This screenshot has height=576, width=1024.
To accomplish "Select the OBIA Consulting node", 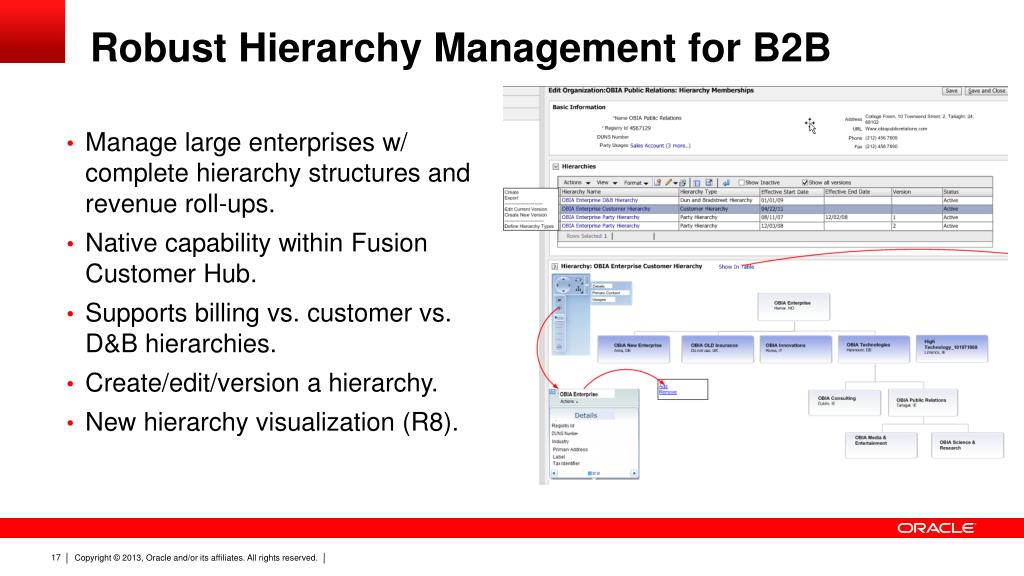I will click(x=844, y=402).
